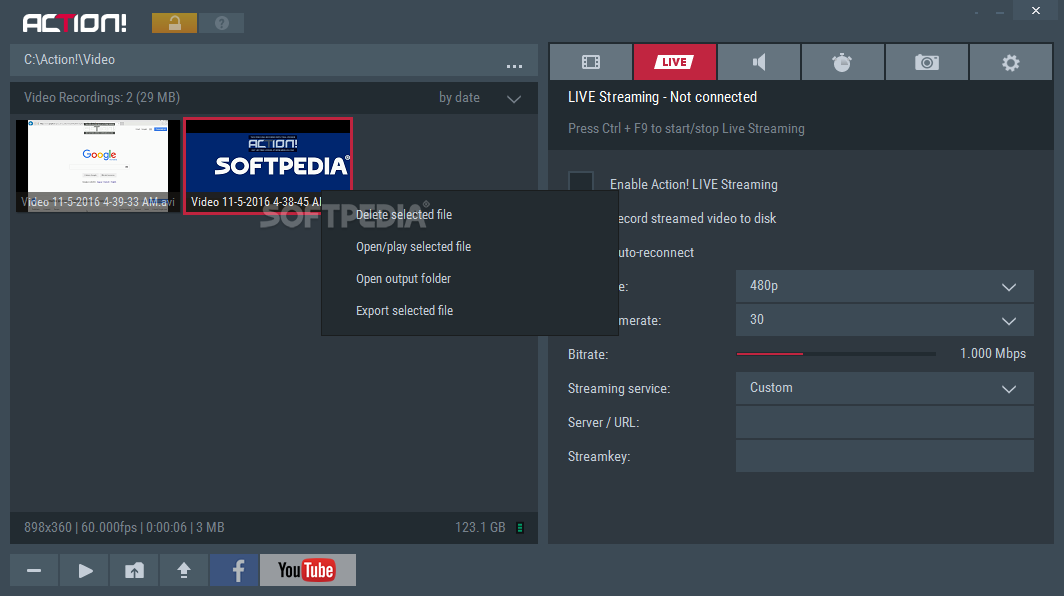Close the Action! window
The width and height of the screenshot is (1064, 596).
coord(1036,10)
